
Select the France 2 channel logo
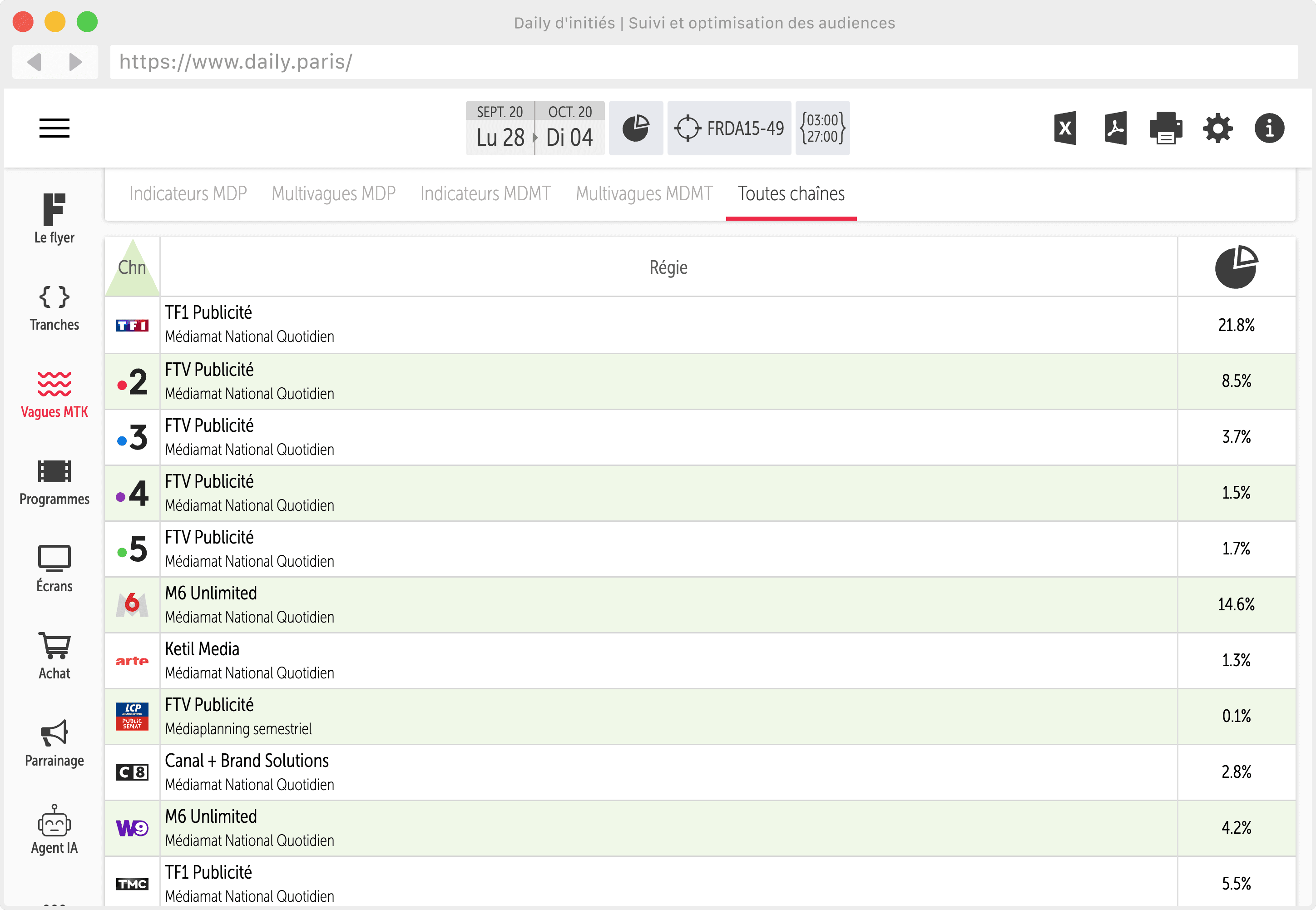[x=132, y=381]
